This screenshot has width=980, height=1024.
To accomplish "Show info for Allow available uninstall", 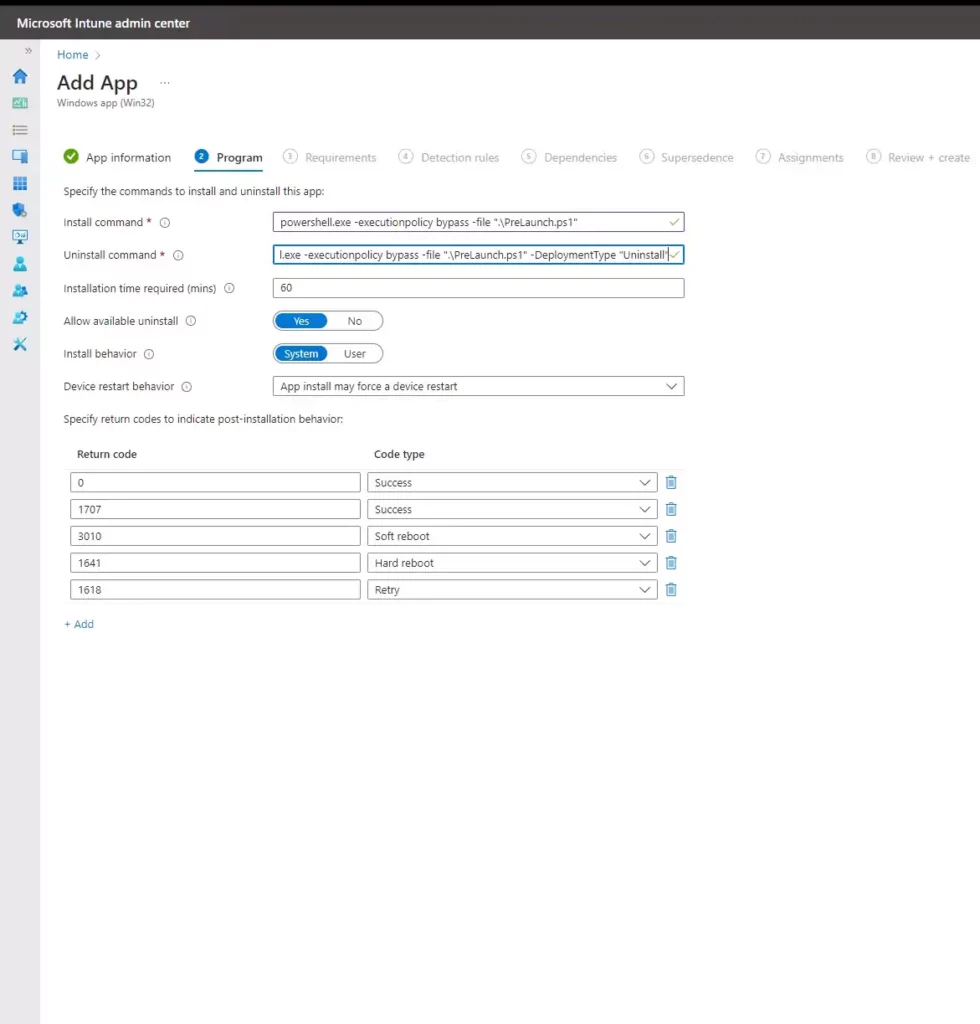I will coord(191,321).
